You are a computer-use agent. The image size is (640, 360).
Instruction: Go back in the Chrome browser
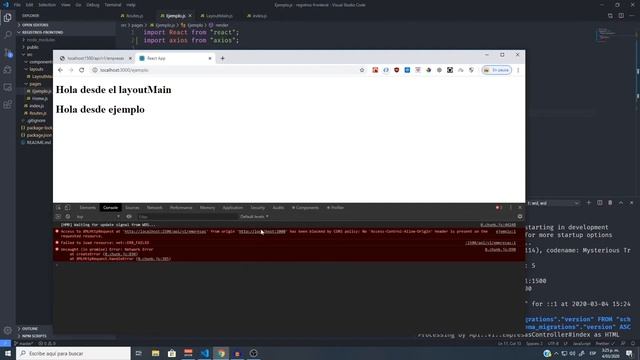point(60,70)
